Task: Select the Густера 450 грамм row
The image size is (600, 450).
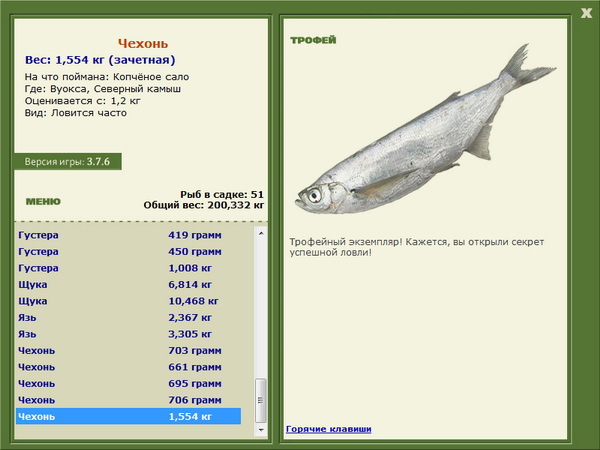Action: (129, 251)
